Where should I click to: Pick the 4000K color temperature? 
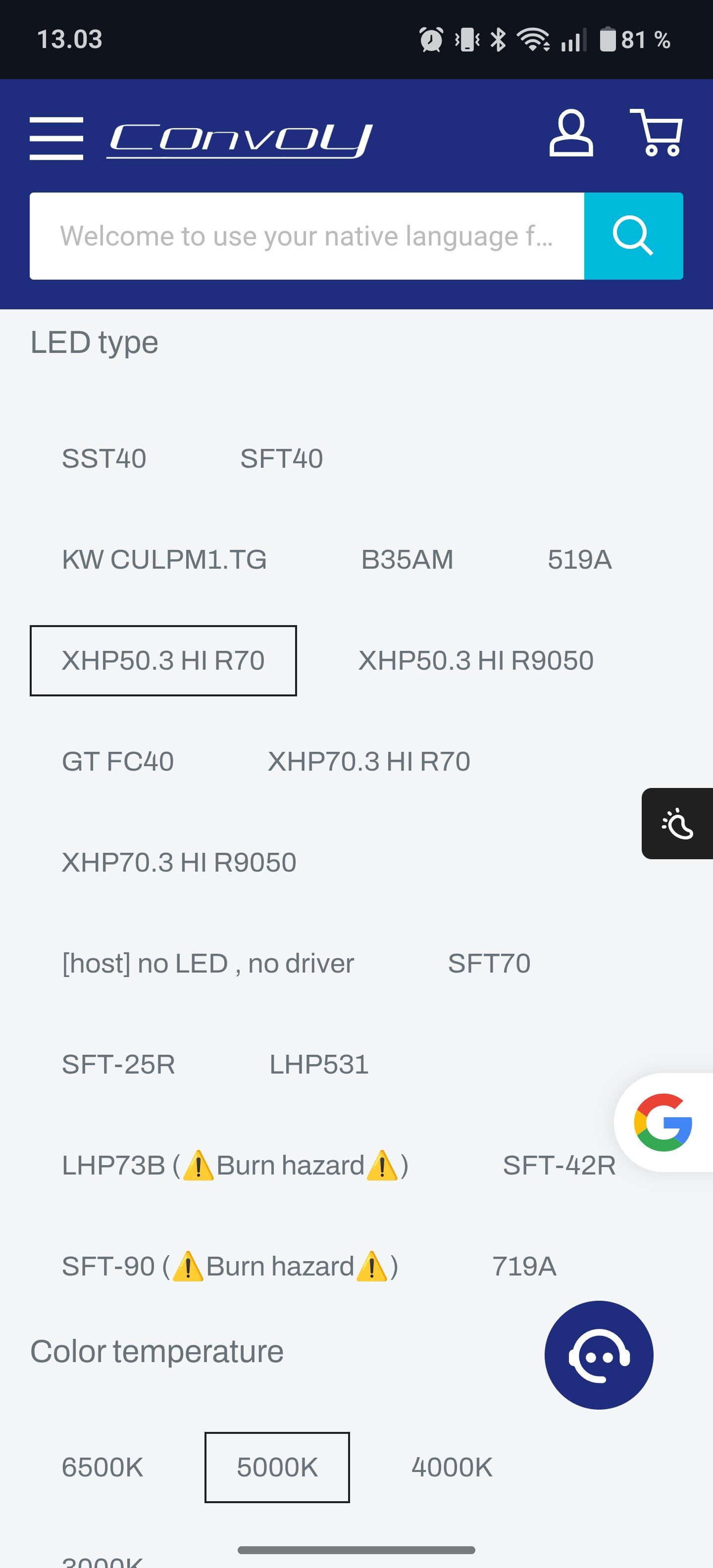452,1467
